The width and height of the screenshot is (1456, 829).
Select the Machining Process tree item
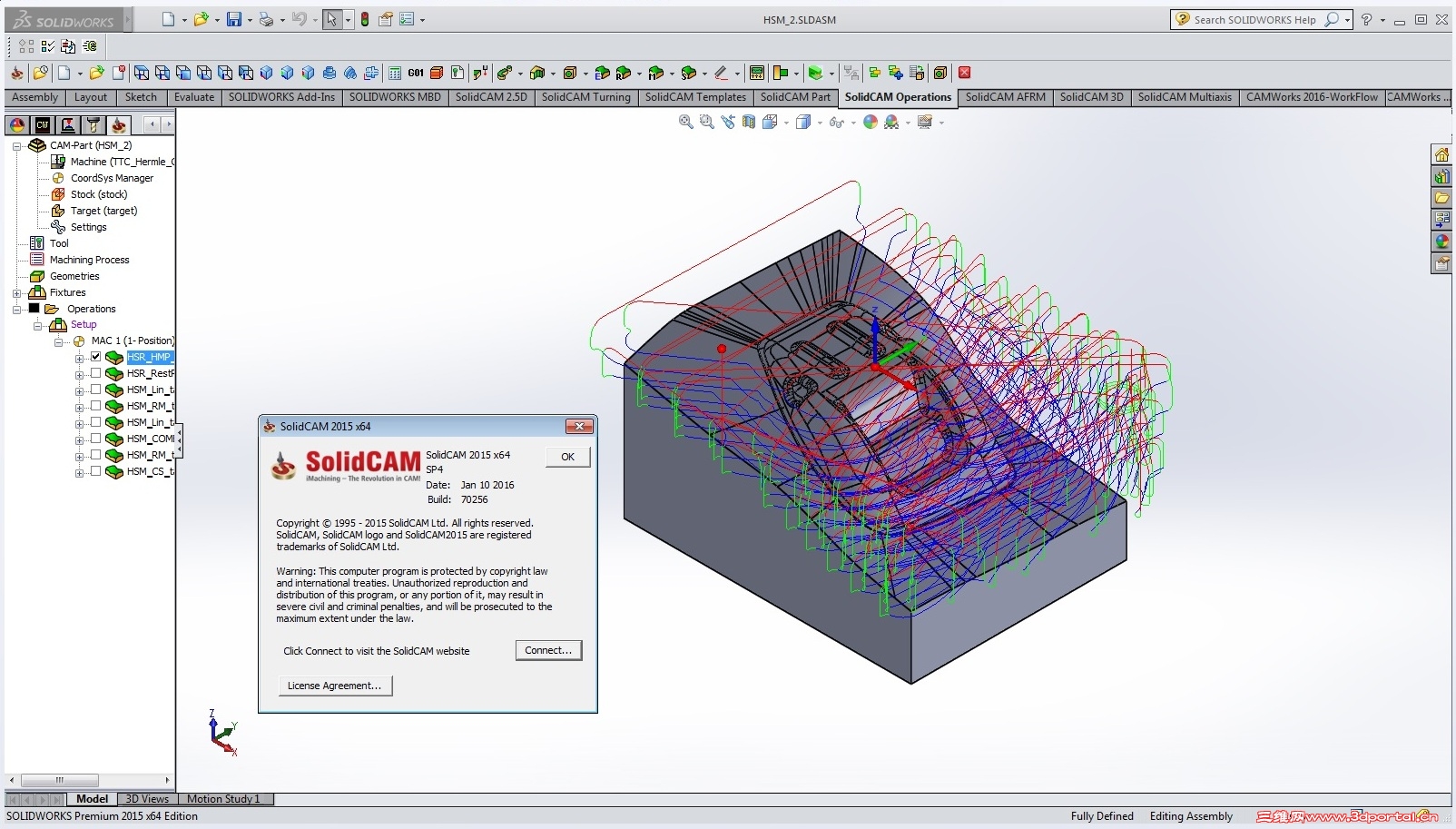(89, 260)
